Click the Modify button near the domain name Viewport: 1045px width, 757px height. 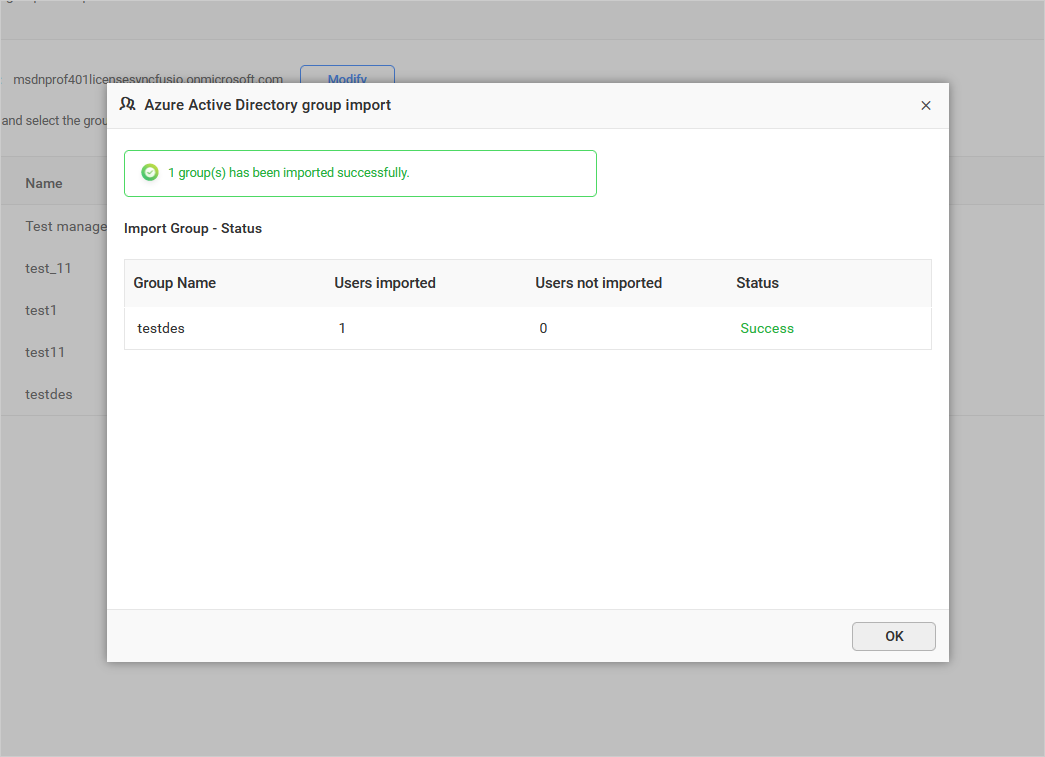[x=347, y=80]
